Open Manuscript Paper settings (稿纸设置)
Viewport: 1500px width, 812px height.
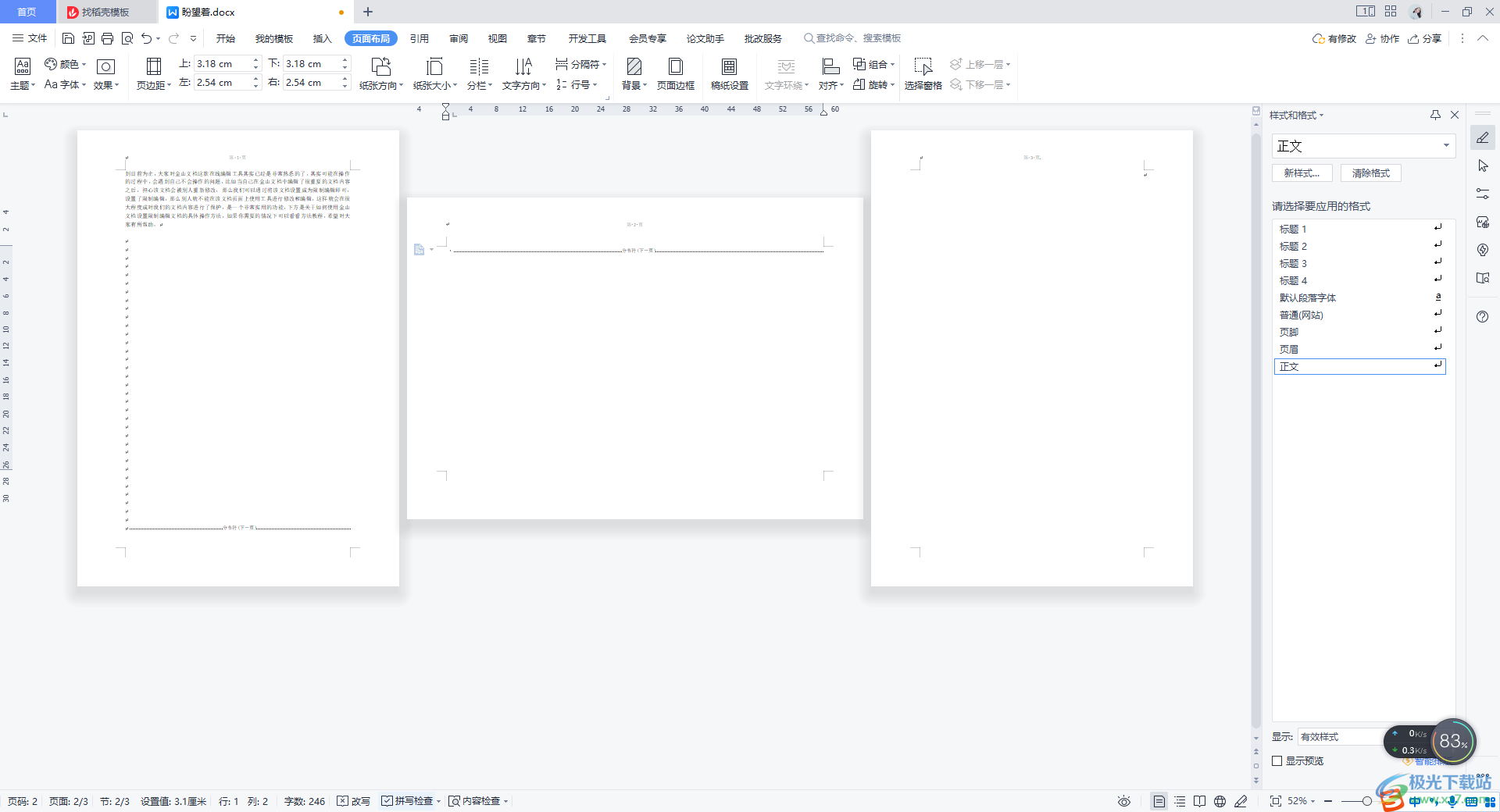[730, 74]
